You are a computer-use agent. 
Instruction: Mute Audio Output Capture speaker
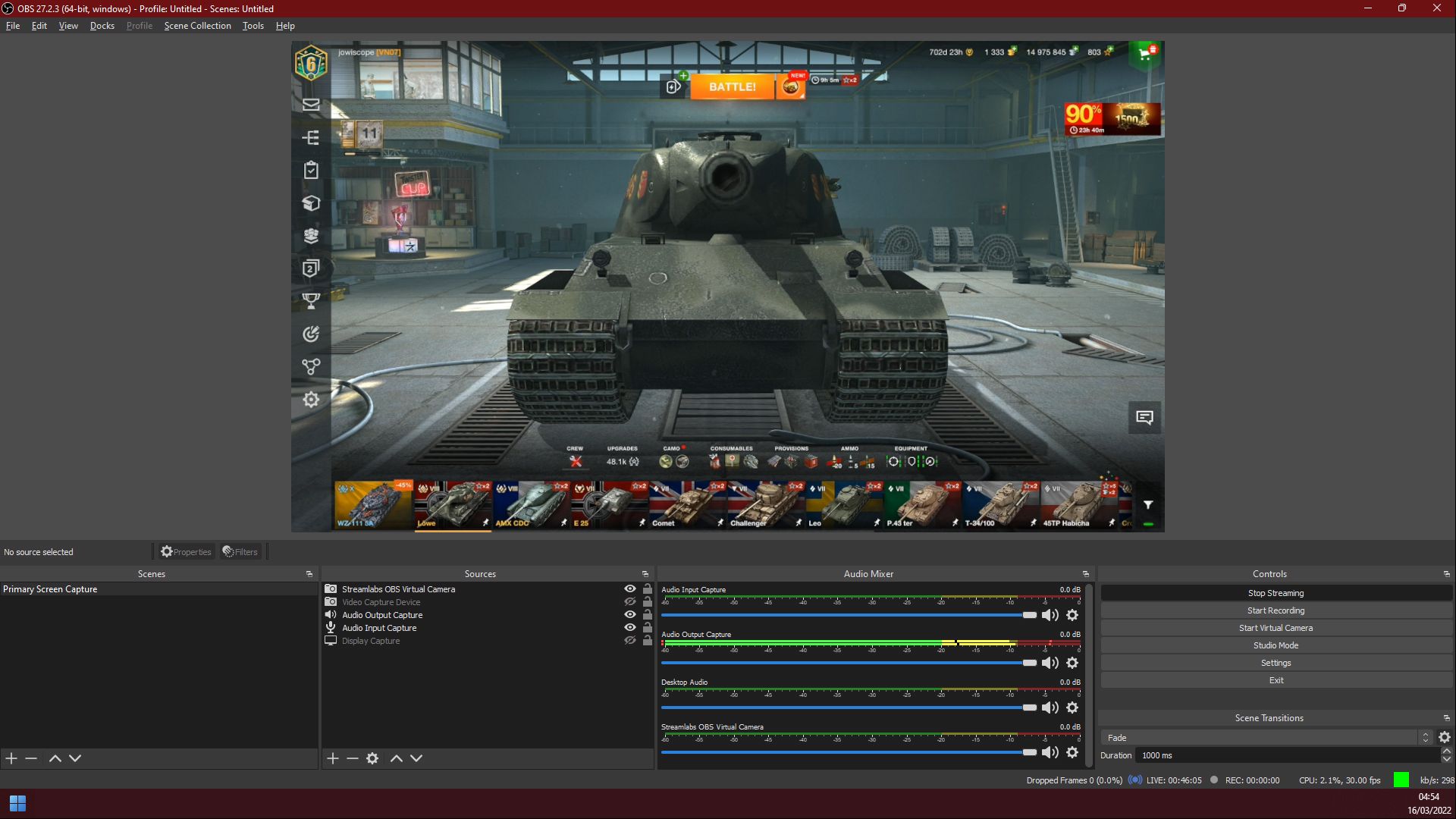click(1050, 663)
